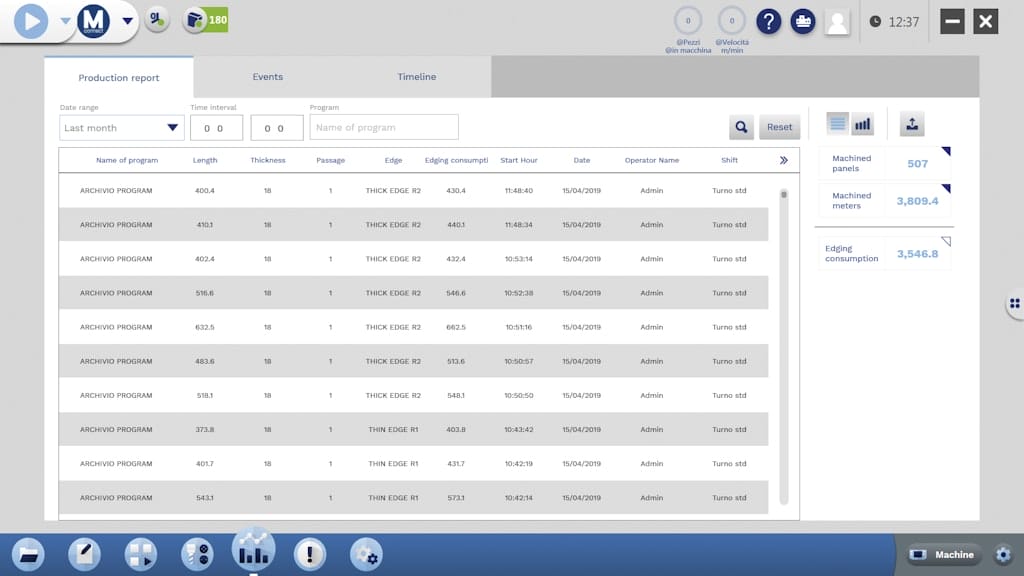Expand the Date range 'Last month' dropdown
1024x576 pixels.
click(x=121, y=128)
